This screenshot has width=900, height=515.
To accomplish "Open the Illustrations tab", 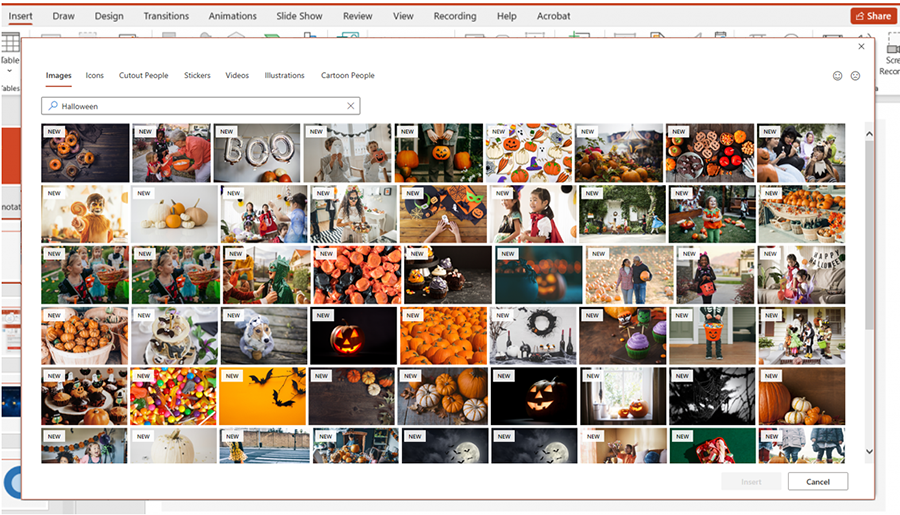I will (x=284, y=75).
